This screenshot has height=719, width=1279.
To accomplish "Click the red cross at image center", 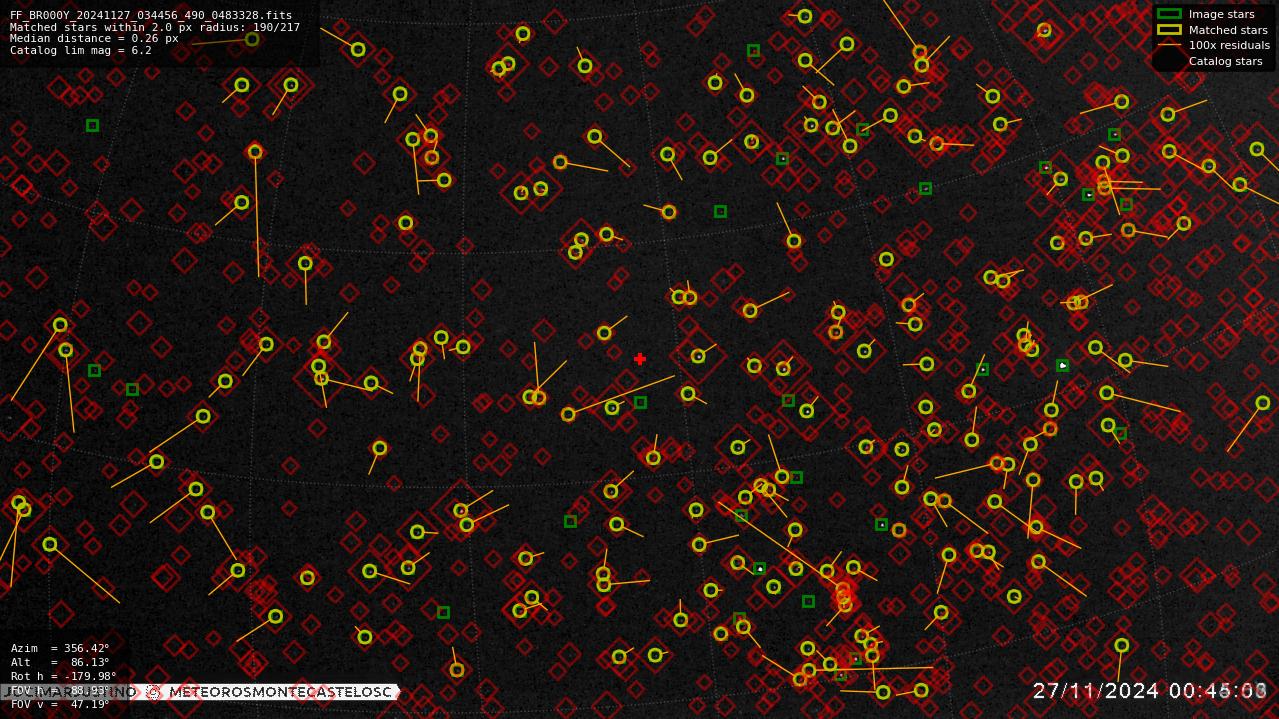I will [x=640, y=359].
